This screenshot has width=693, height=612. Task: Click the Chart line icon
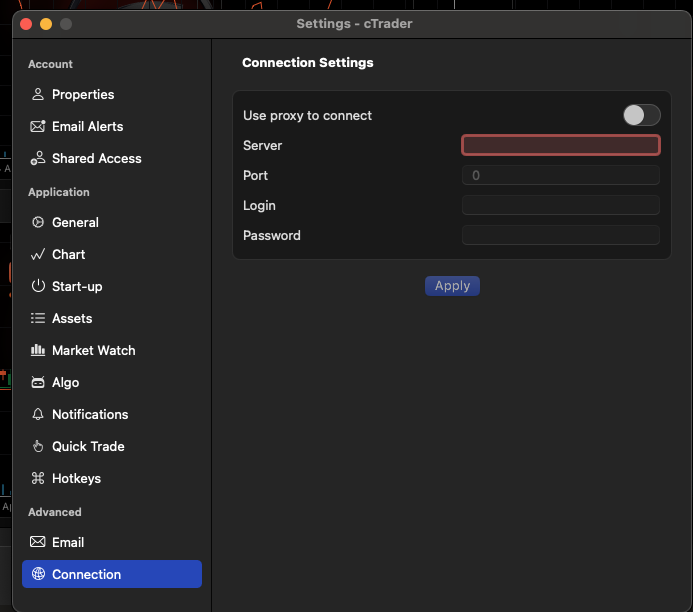pyautogui.click(x=38, y=255)
